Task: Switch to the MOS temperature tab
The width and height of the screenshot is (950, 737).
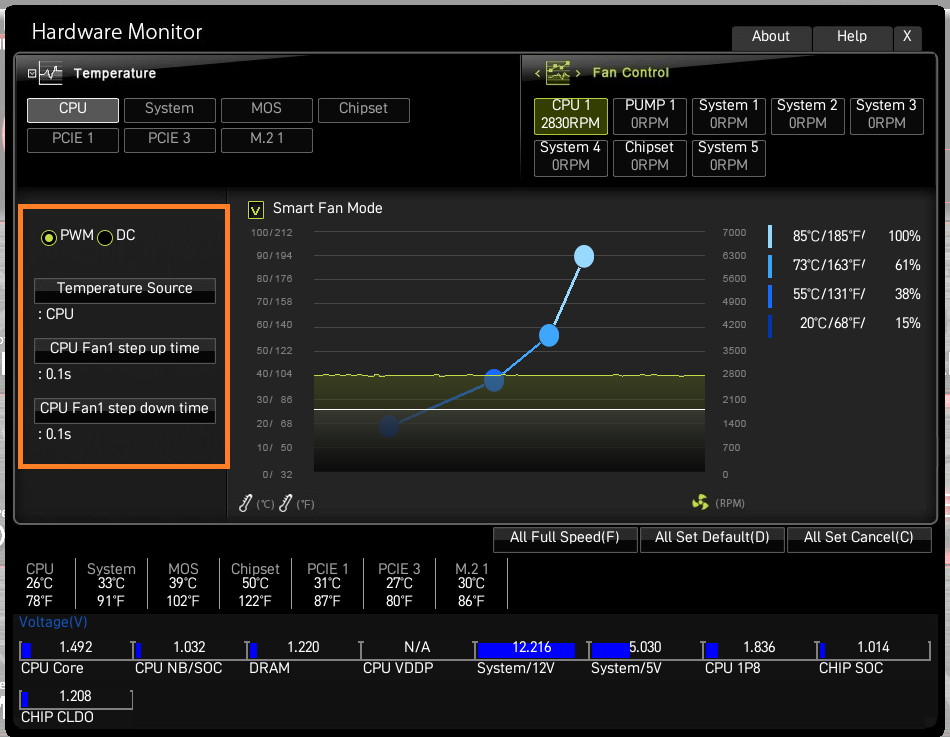Action: [267, 110]
